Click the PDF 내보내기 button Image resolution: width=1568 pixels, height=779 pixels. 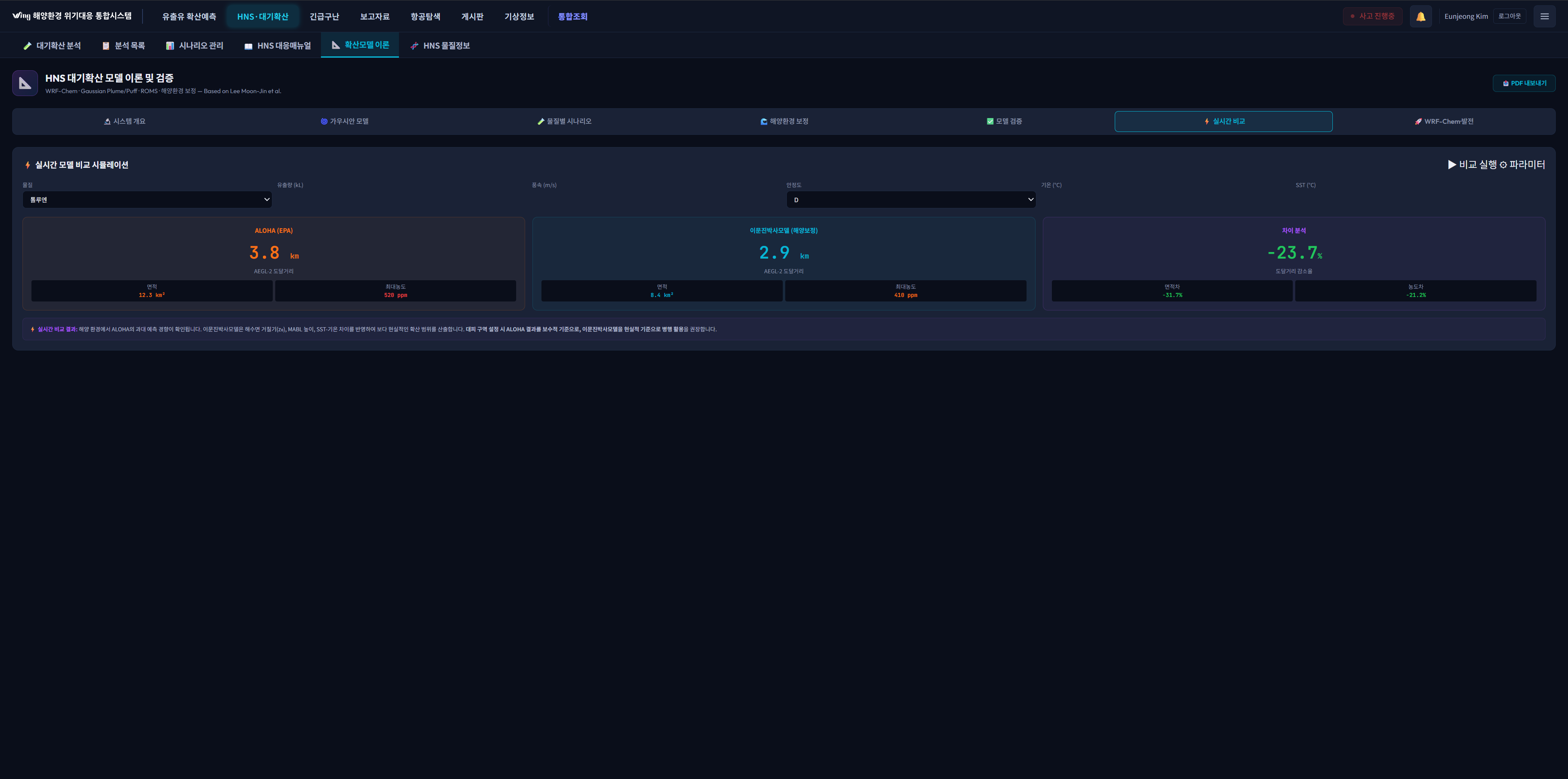(1523, 83)
